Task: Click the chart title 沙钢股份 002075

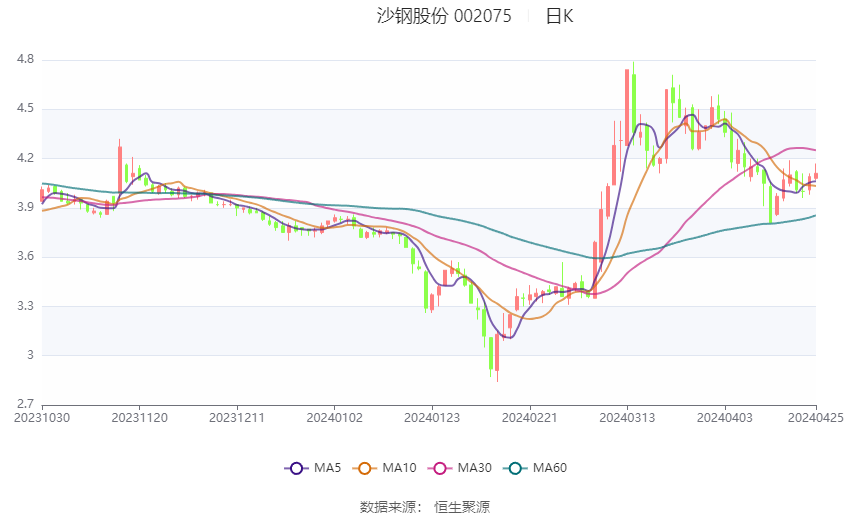Action: point(444,16)
